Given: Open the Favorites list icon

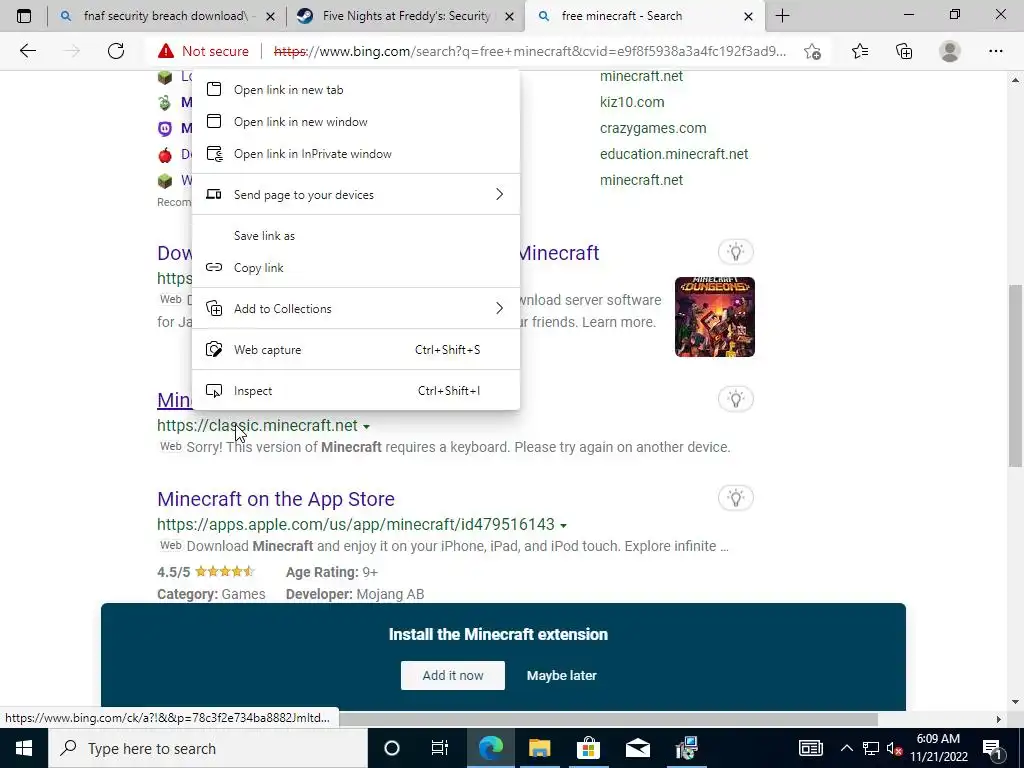Looking at the screenshot, I should pos(860,51).
